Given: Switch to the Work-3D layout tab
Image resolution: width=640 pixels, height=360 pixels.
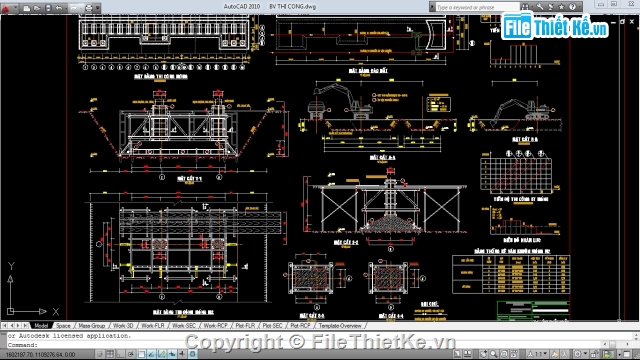Looking at the screenshot, I should (123, 326).
